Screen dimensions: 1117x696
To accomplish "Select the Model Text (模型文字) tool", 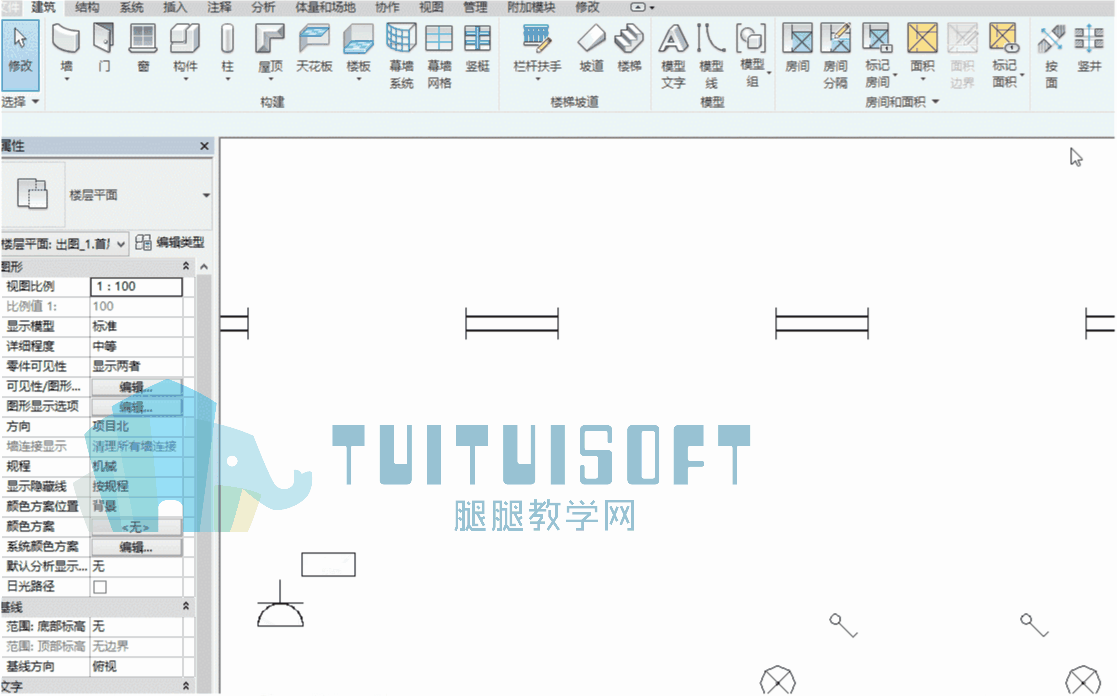I will point(673,56).
